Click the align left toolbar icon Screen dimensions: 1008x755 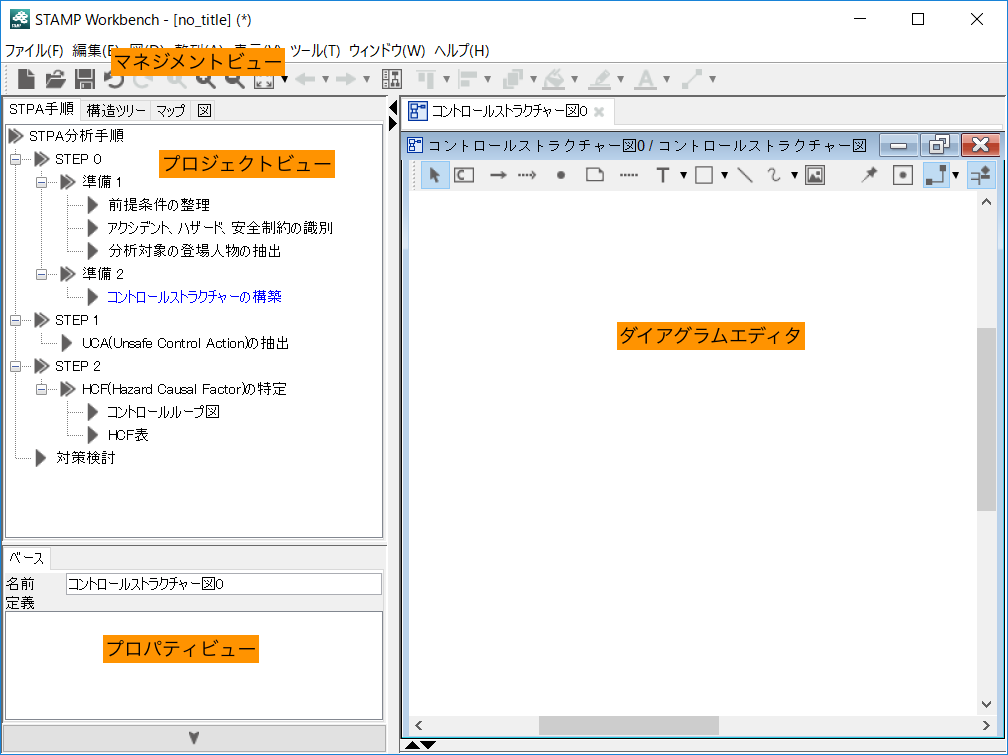coord(468,79)
